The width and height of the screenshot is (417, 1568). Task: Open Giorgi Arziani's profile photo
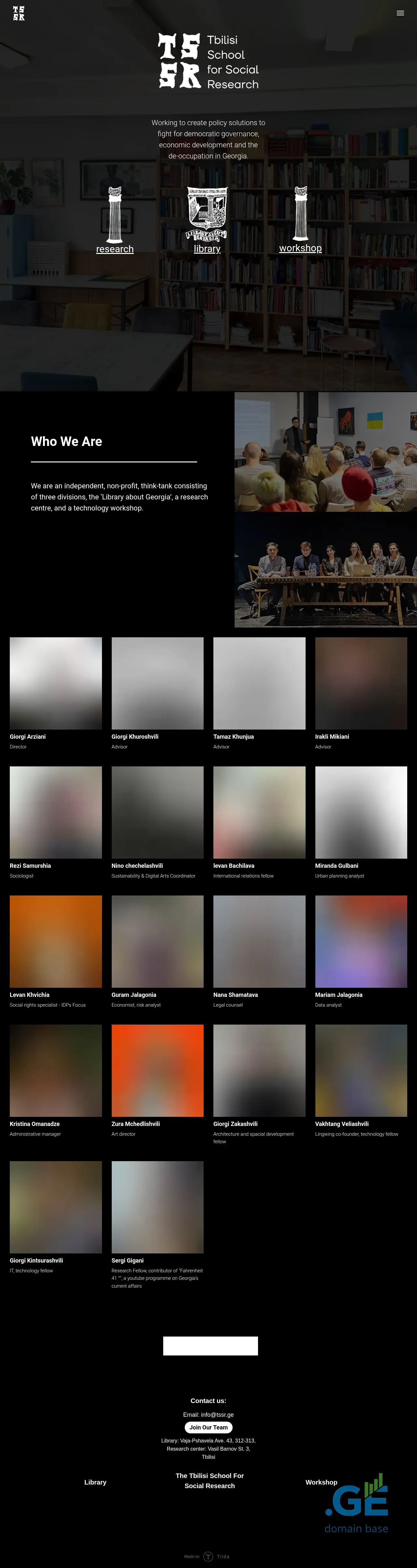(x=56, y=683)
